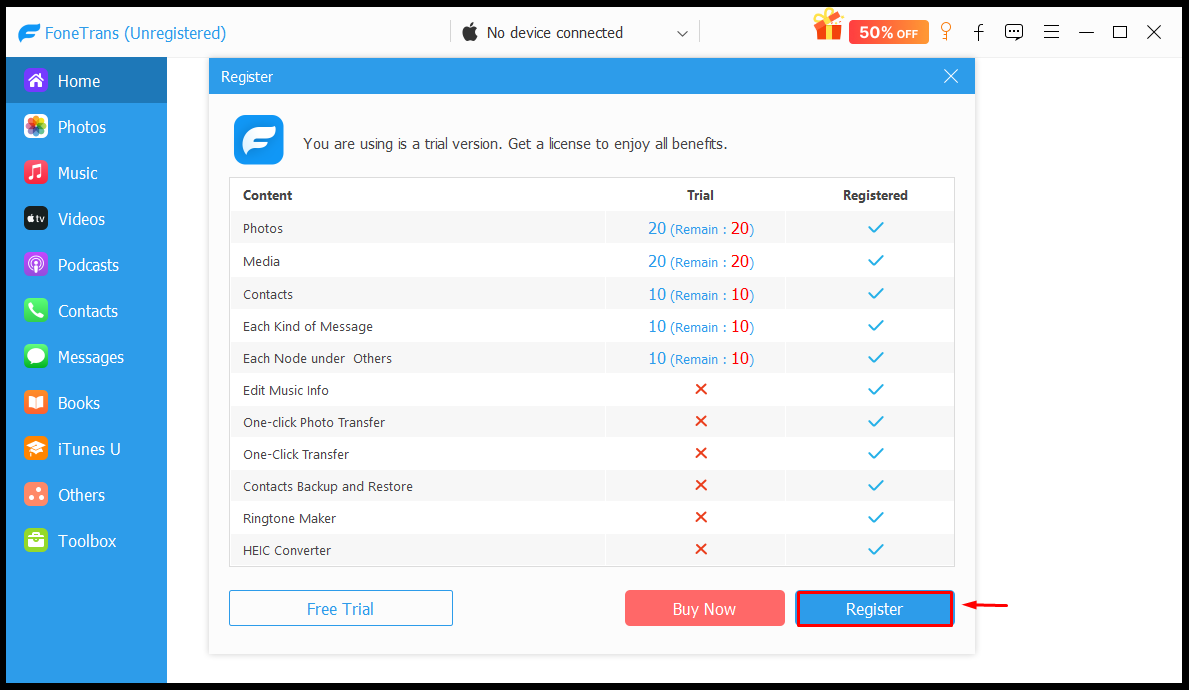Open the Facebook icon in title bar

pyautogui.click(x=979, y=32)
